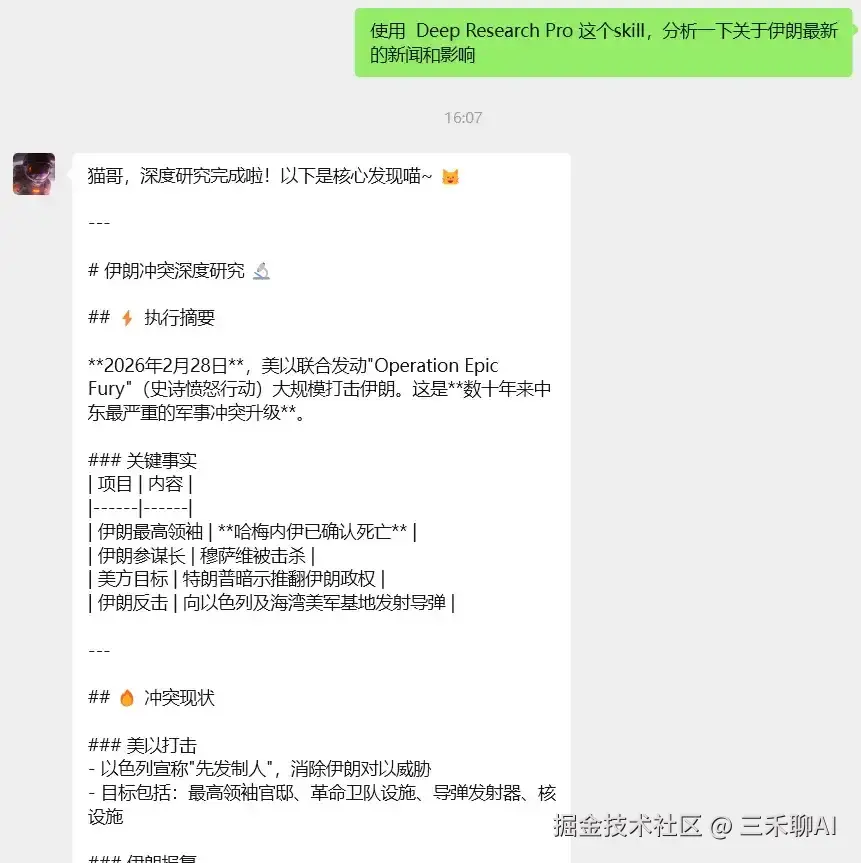Image resolution: width=861 pixels, height=863 pixels.
Task: Click the 美方目标 table row
Action: (x=237, y=579)
